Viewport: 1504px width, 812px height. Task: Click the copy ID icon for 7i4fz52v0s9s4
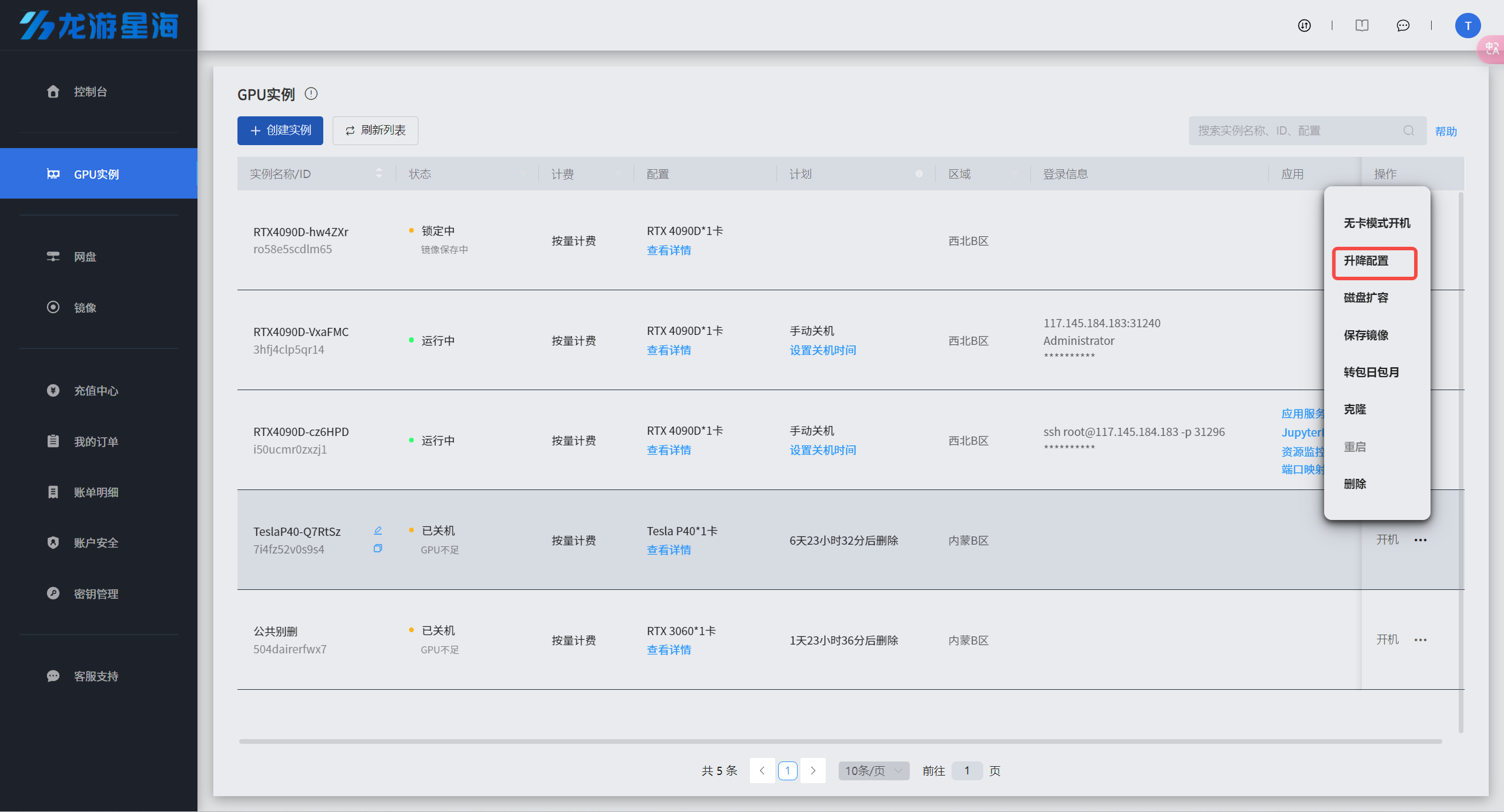click(x=378, y=548)
